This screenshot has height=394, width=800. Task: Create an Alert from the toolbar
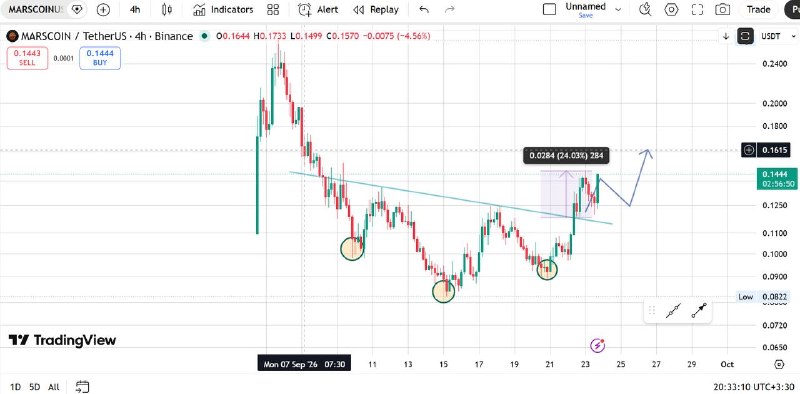pyautogui.click(x=318, y=9)
